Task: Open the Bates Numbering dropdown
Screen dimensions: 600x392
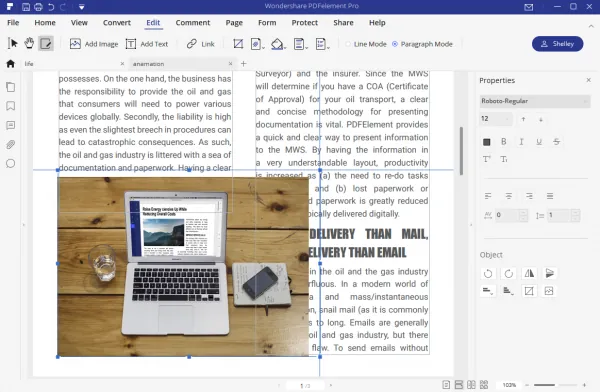Action: 322,44
